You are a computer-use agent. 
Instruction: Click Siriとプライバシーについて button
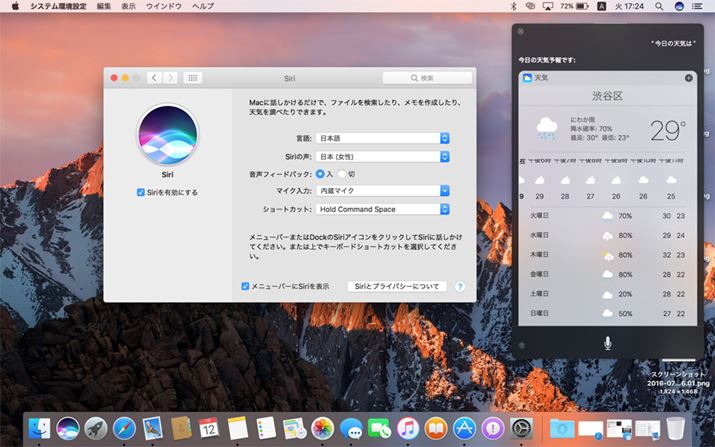[x=397, y=286]
